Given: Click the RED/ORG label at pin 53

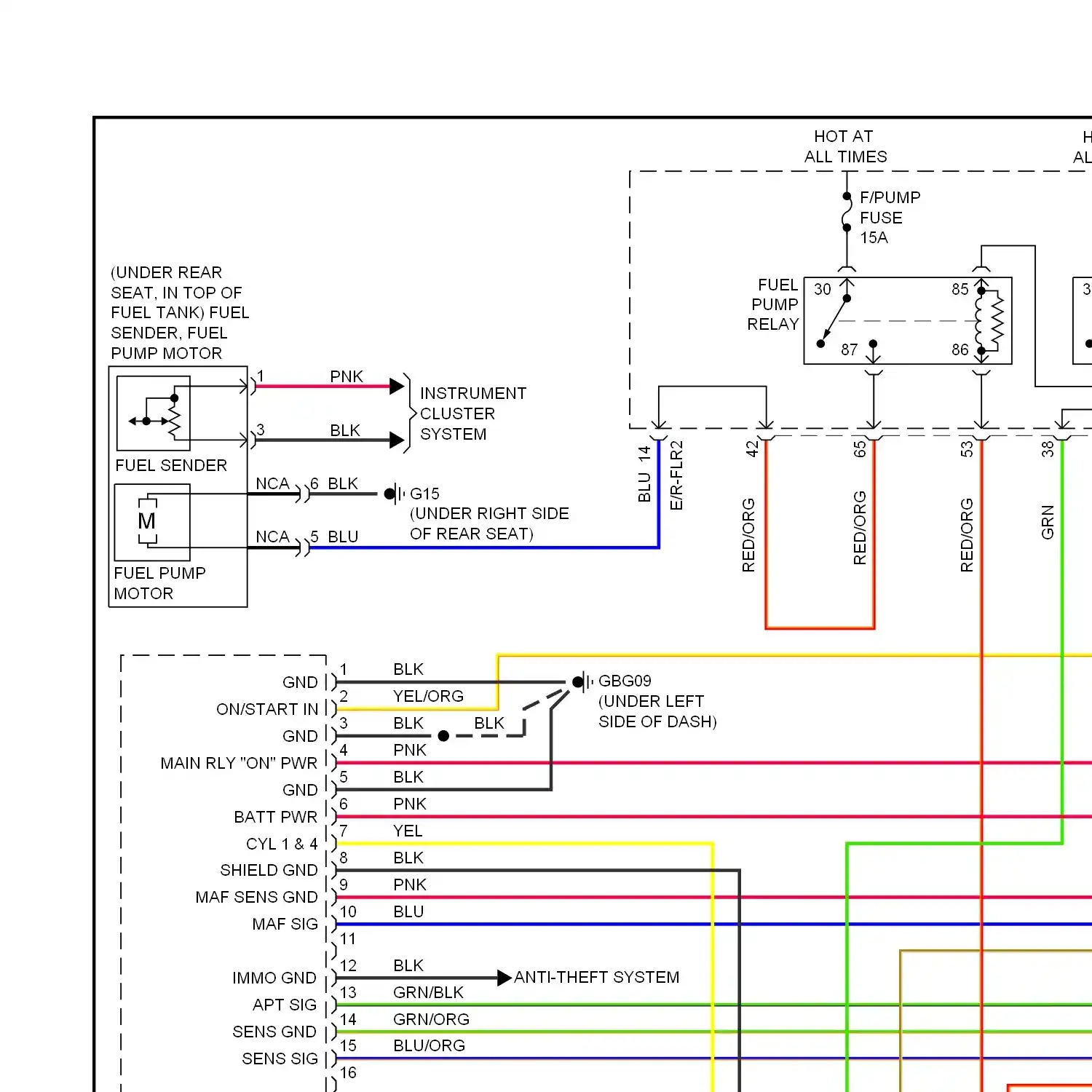Looking at the screenshot, I should 967,535.
